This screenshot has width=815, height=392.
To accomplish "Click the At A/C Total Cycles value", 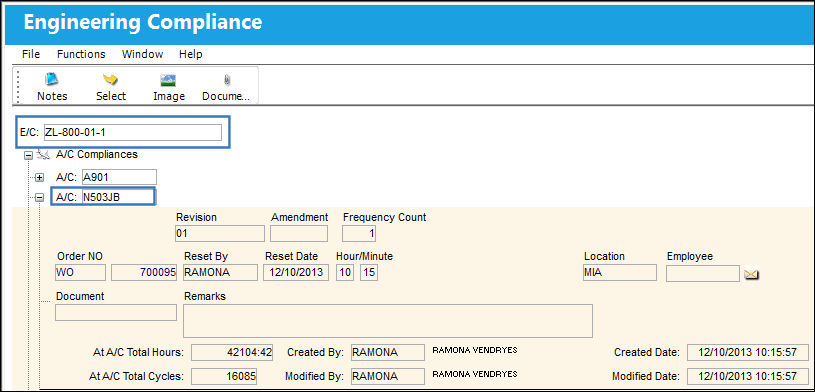I will click(224, 376).
